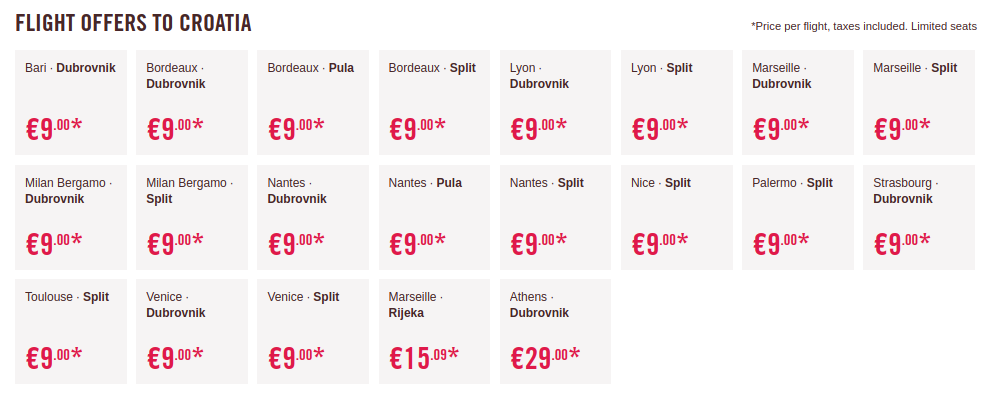Select the Lyon to Dubrovnik flight card
Screen dimensions: 987x393
(x=555, y=103)
